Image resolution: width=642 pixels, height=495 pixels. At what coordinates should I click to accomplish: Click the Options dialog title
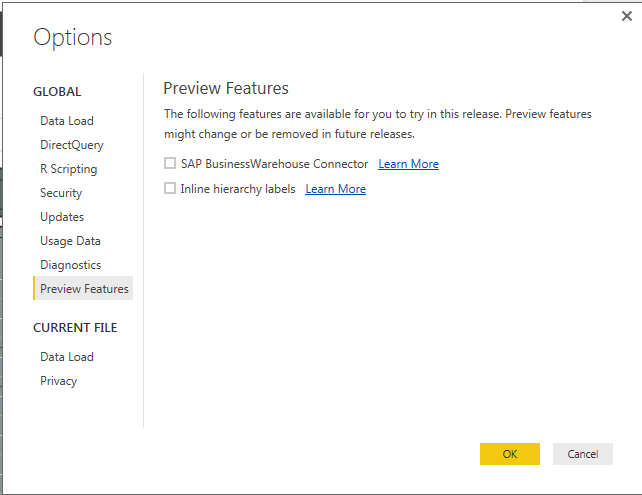pos(72,37)
